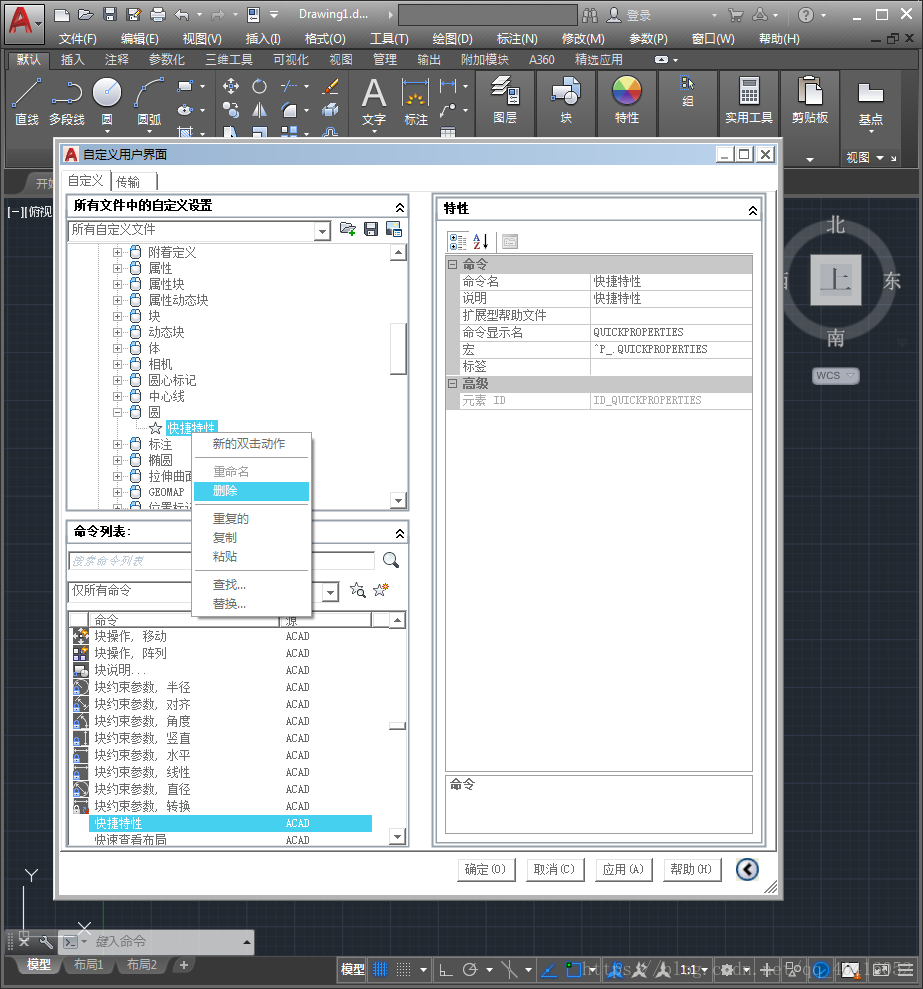Click the categorized view icon in properties pane
Viewport: 923px width, 989px height.
click(457, 242)
